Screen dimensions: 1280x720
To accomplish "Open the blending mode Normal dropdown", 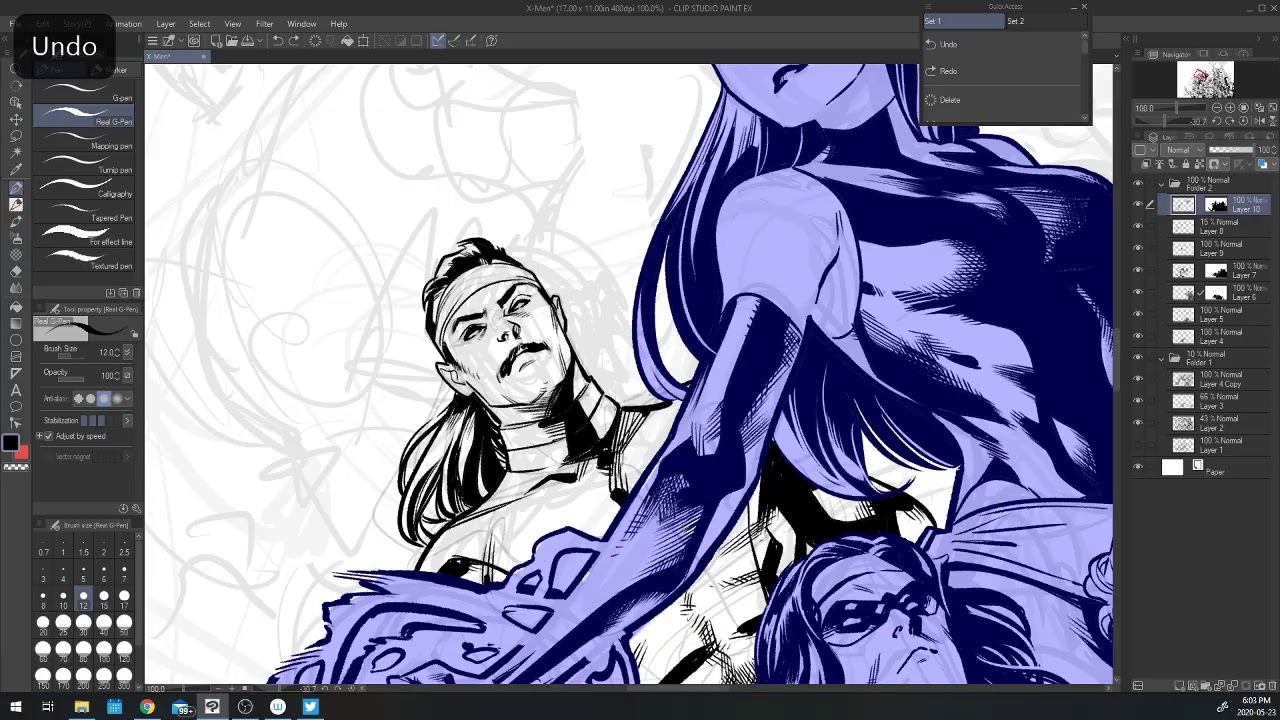I will point(1183,150).
